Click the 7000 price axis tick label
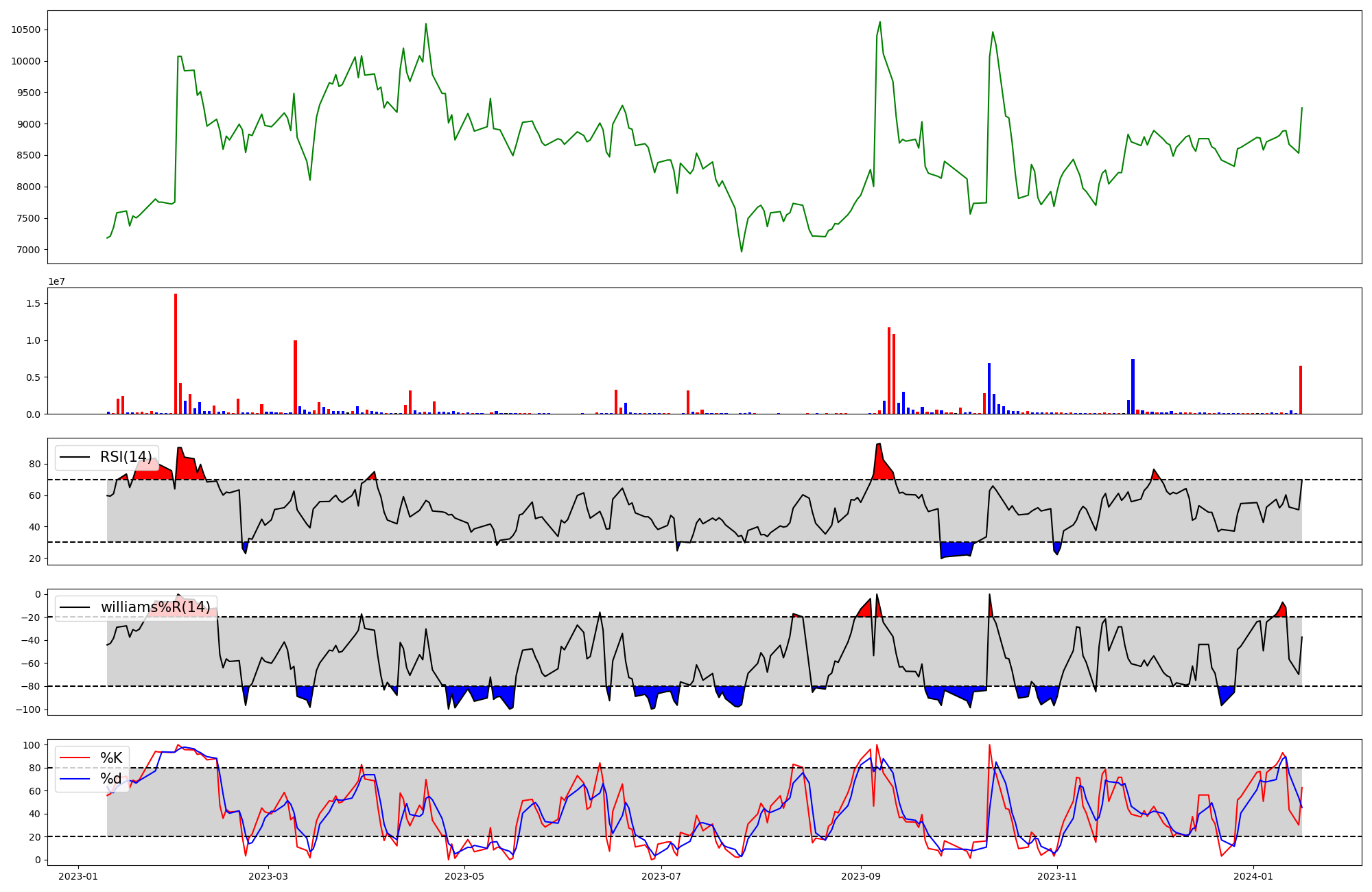This screenshot has width=1372, height=892. coord(28,250)
